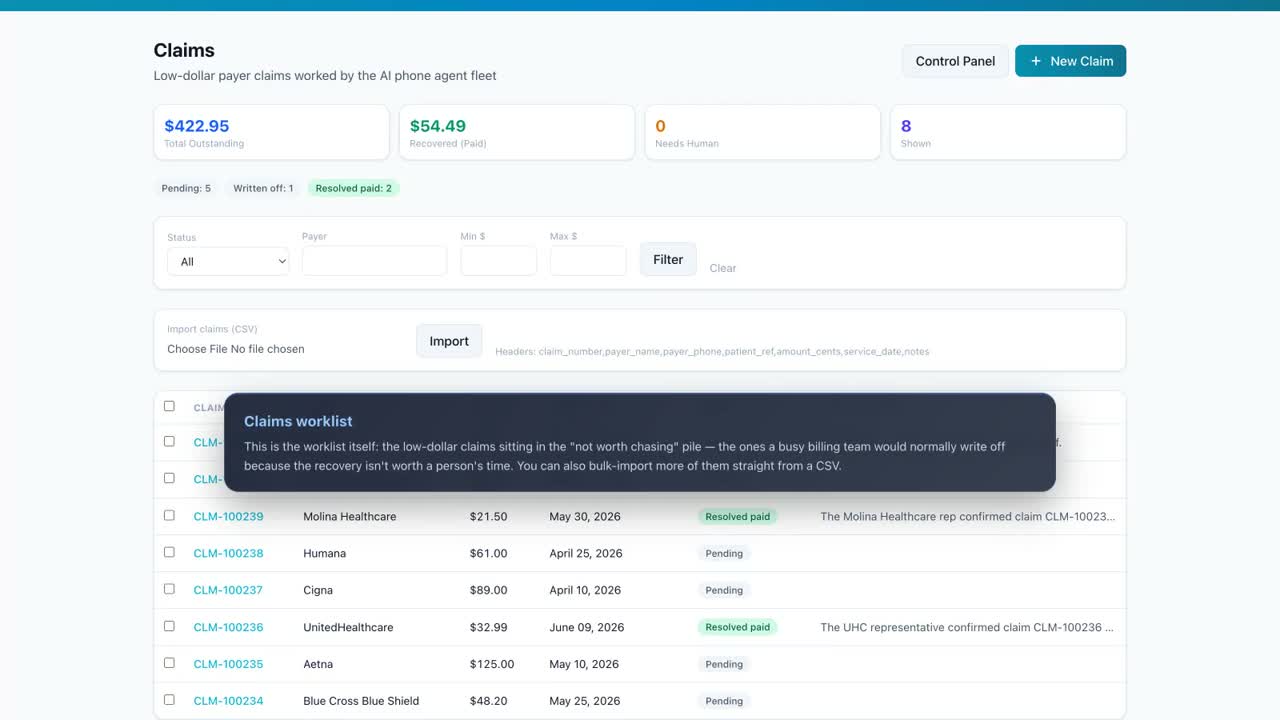1280x720 pixels.
Task: Click the $422.95 Total Outstanding card
Action: point(271,132)
